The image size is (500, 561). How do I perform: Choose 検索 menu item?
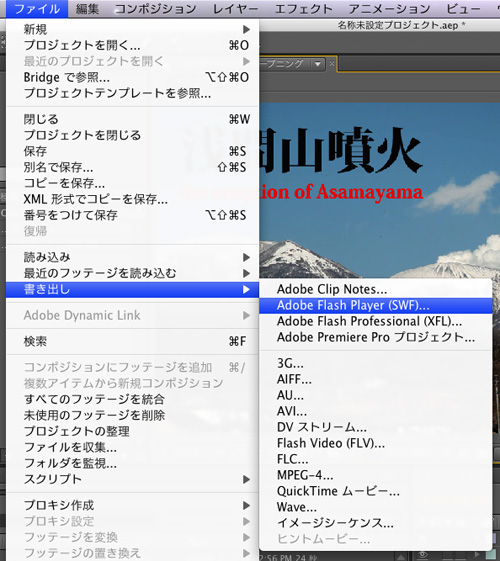coord(132,341)
